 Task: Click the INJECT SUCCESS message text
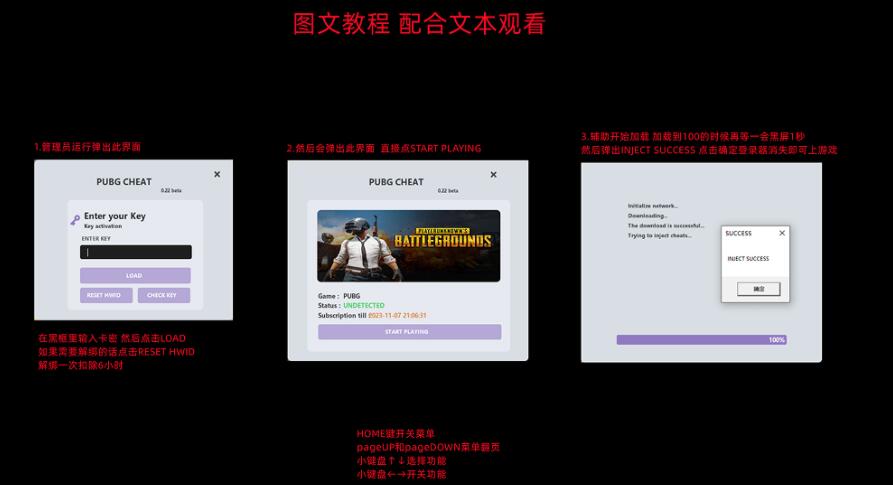(x=748, y=258)
